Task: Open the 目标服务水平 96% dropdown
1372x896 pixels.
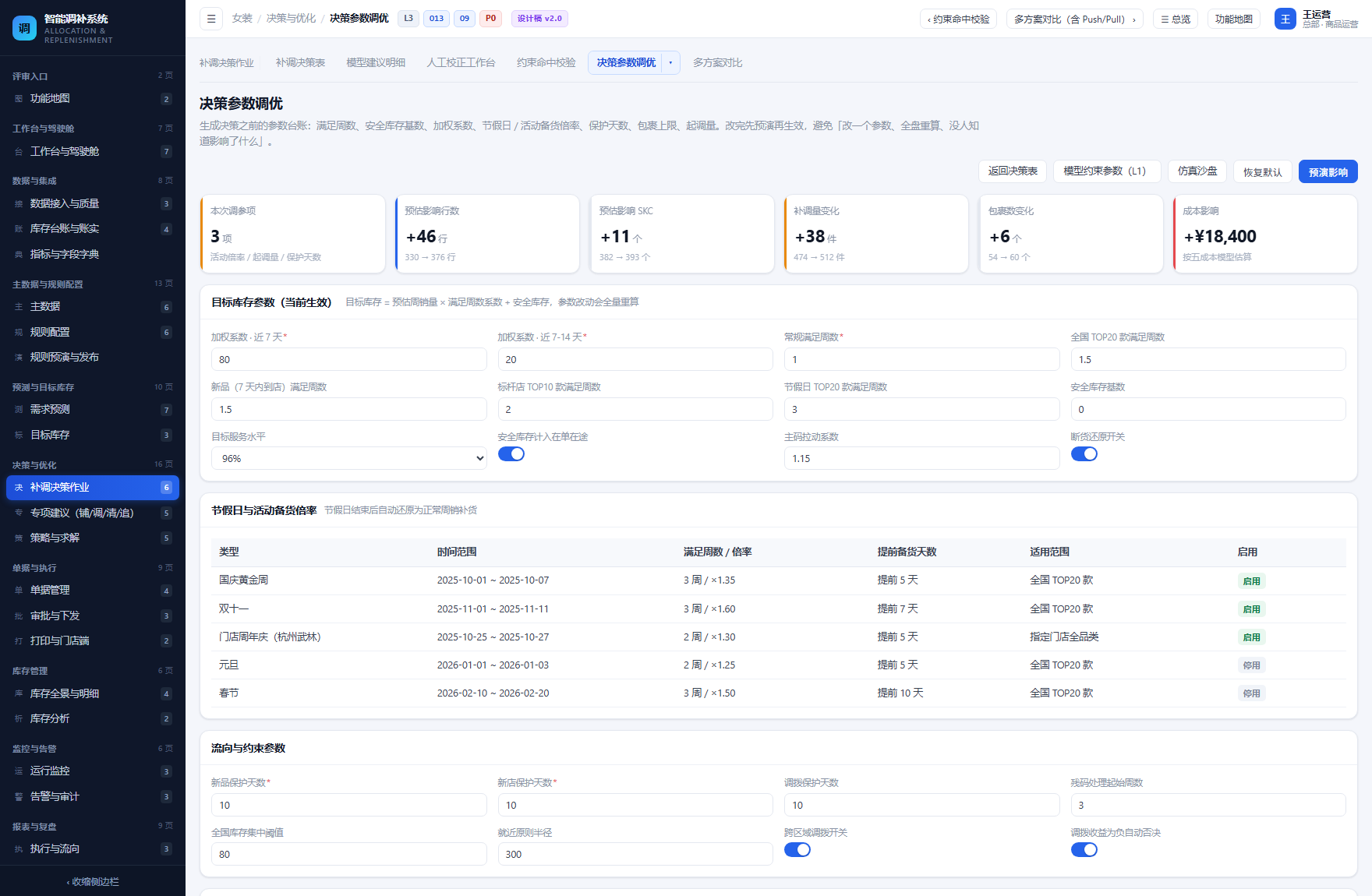Action: [x=349, y=459]
